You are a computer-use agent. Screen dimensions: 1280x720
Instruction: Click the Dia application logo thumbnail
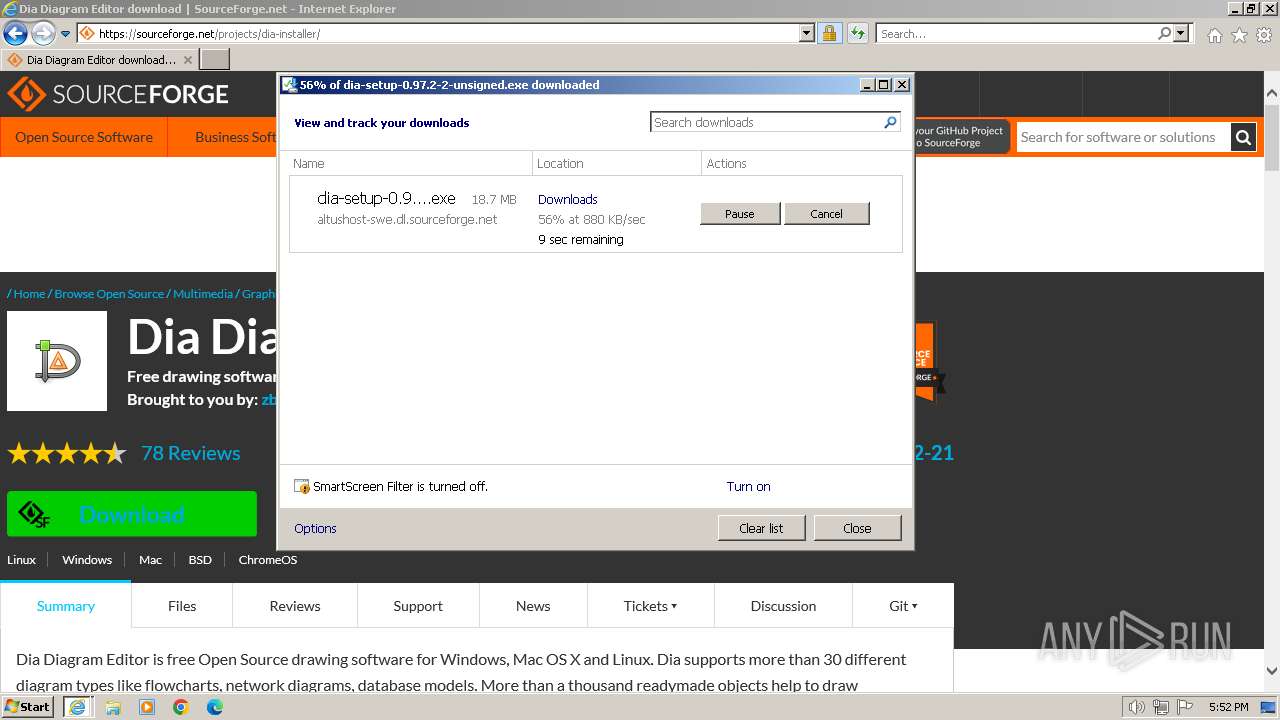coord(57,361)
